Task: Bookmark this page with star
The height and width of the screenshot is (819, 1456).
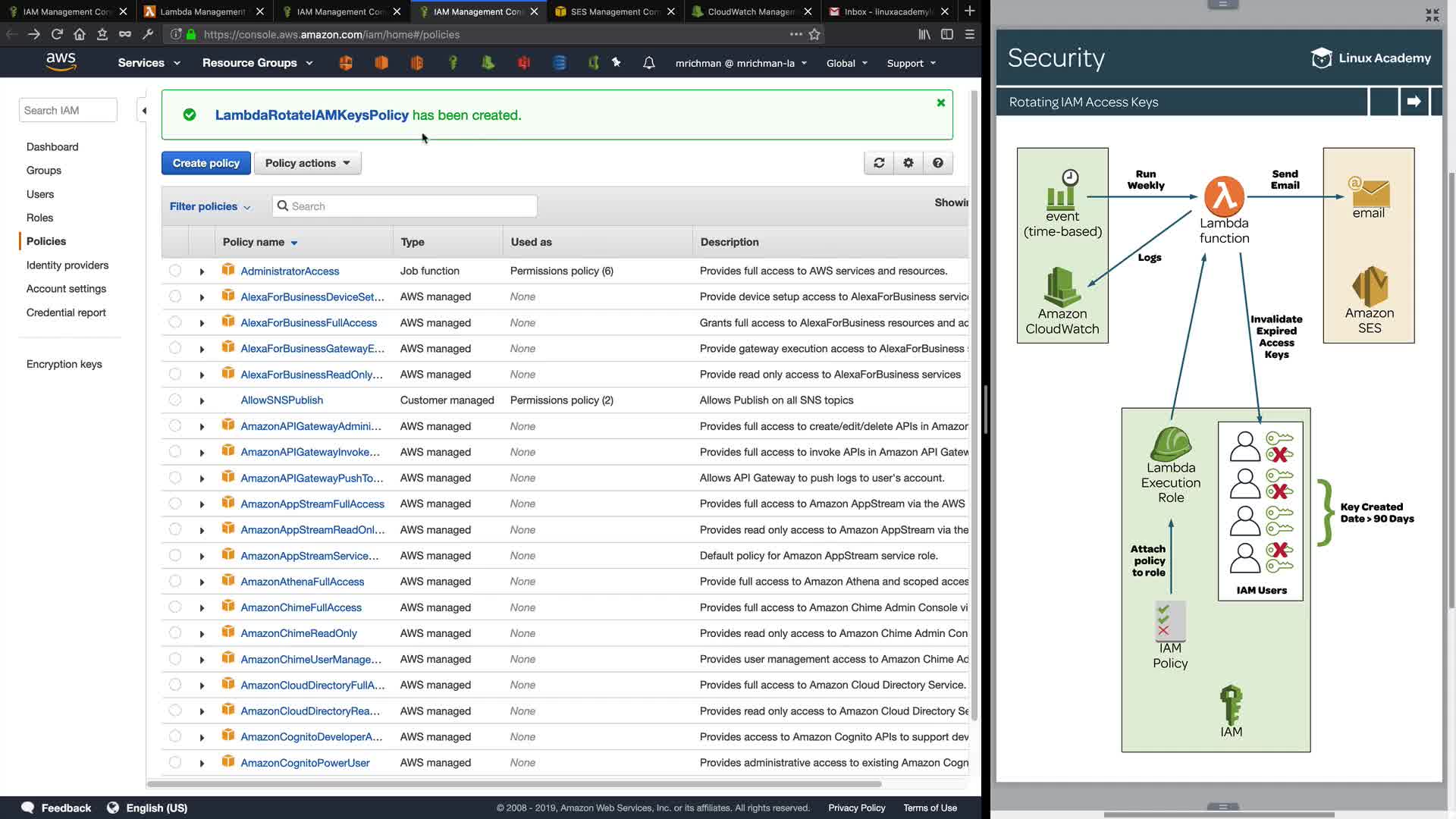Action: pyautogui.click(x=814, y=34)
